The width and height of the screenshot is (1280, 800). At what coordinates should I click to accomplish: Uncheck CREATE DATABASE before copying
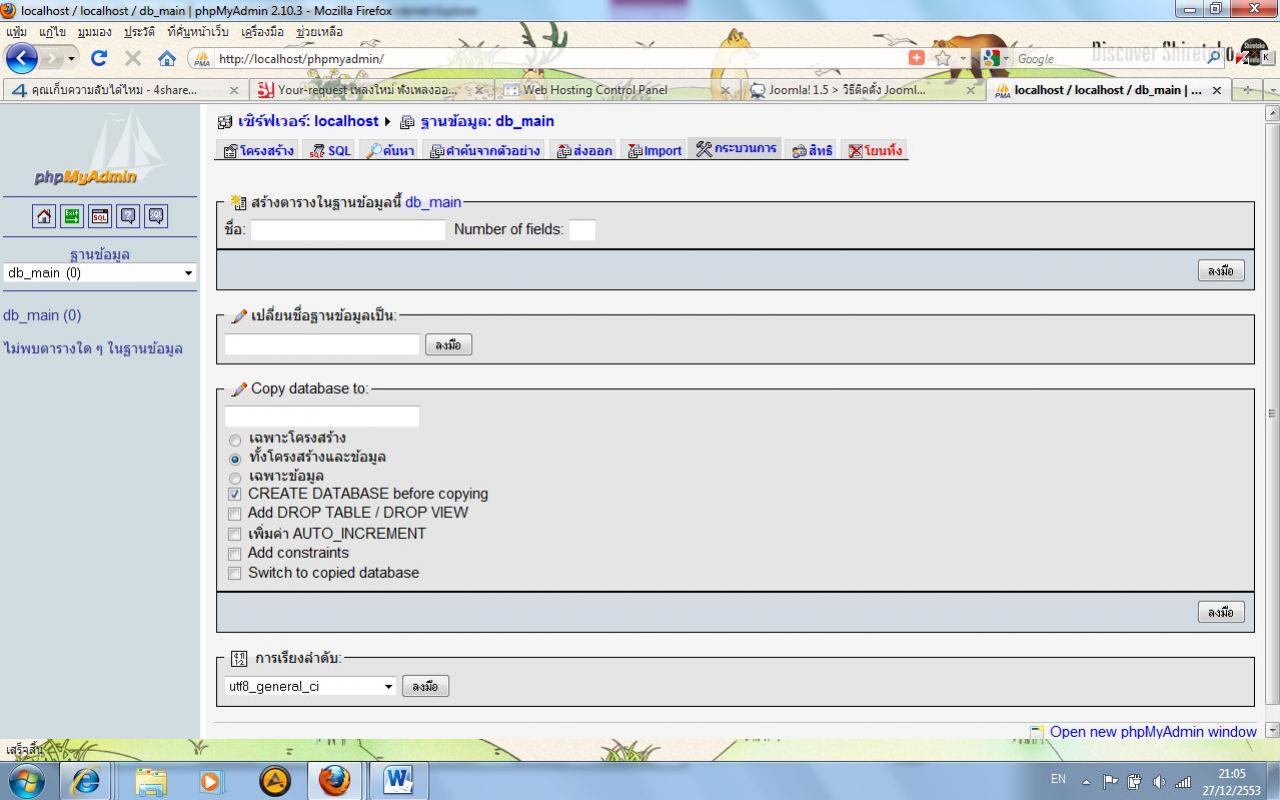[235, 494]
